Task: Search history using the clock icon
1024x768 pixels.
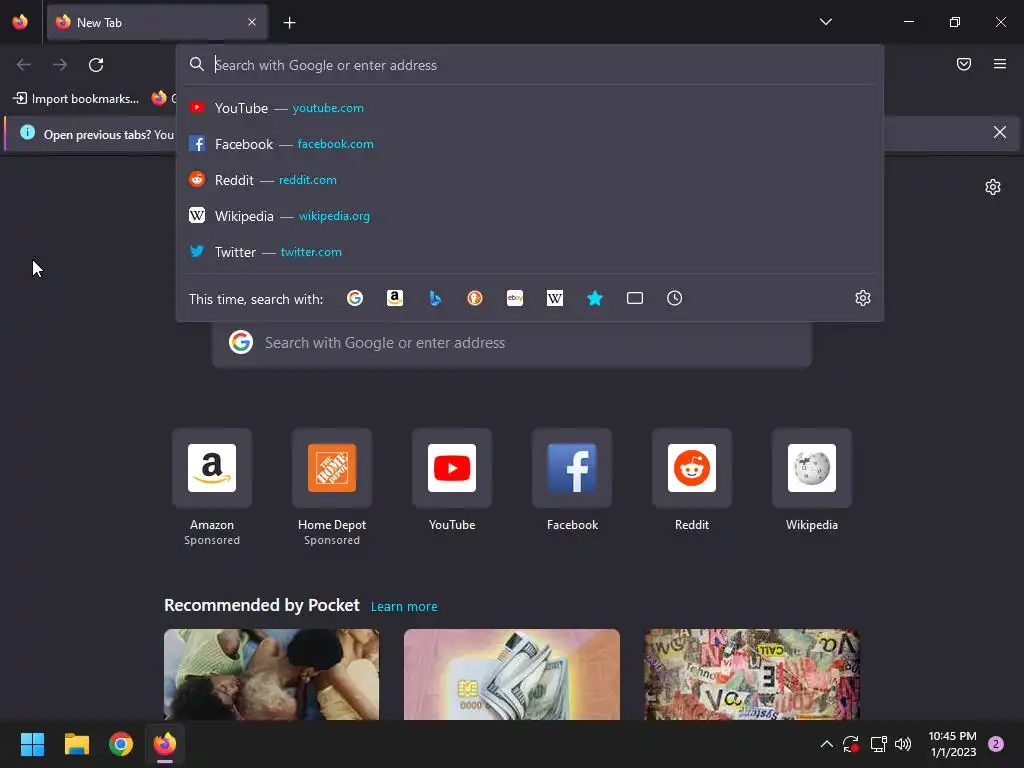Action: [x=675, y=298]
